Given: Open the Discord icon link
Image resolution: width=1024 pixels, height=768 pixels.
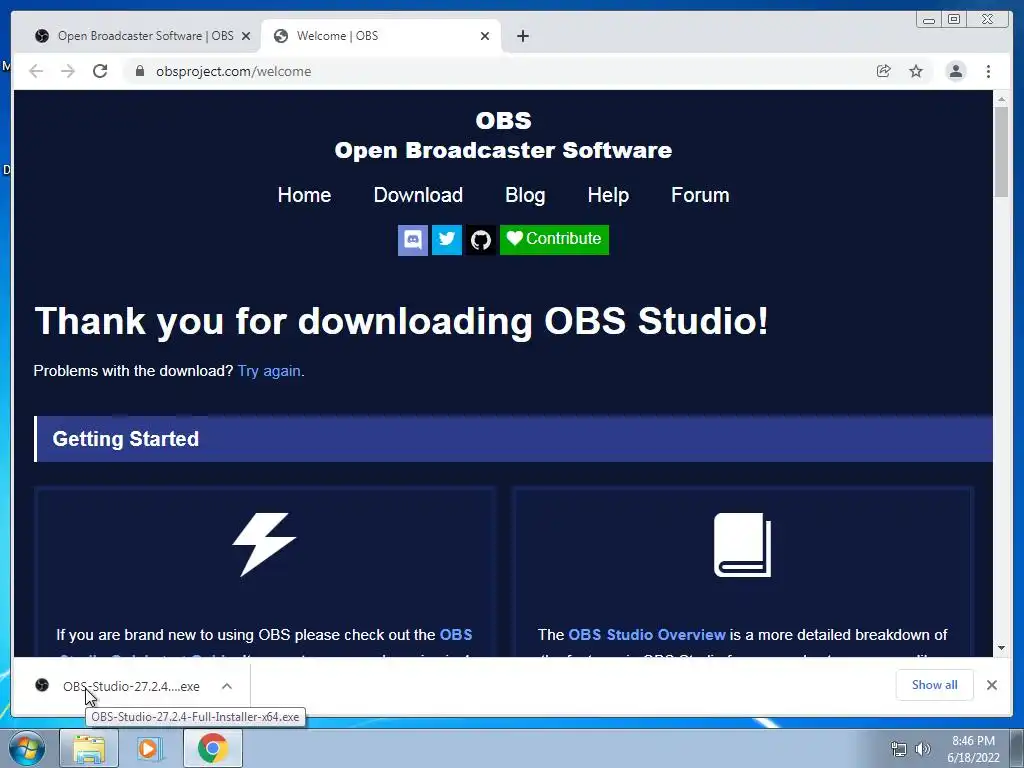Looking at the screenshot, I should pos(413,240).
